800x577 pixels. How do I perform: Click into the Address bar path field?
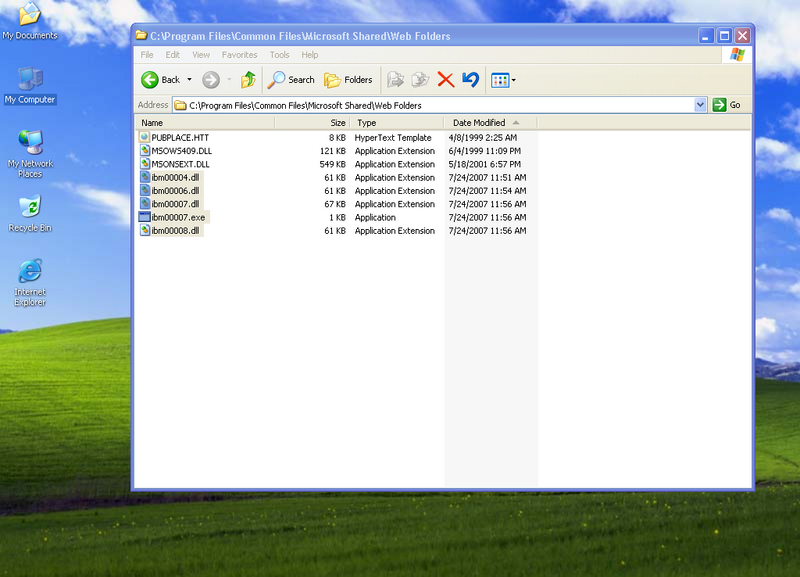pos(434,105)
